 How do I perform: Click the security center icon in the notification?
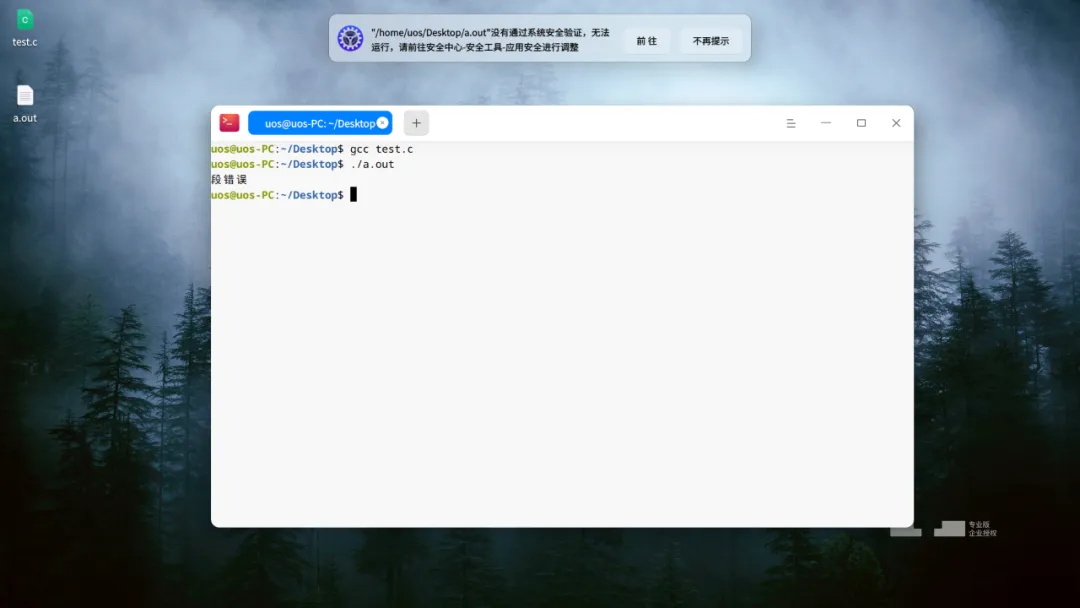[x=350, y=39]
